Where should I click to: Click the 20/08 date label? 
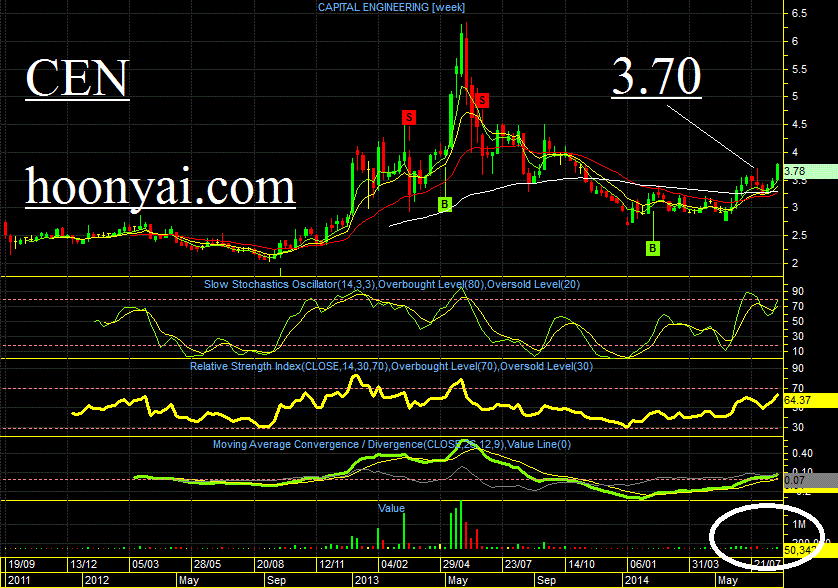pos(270,564)
